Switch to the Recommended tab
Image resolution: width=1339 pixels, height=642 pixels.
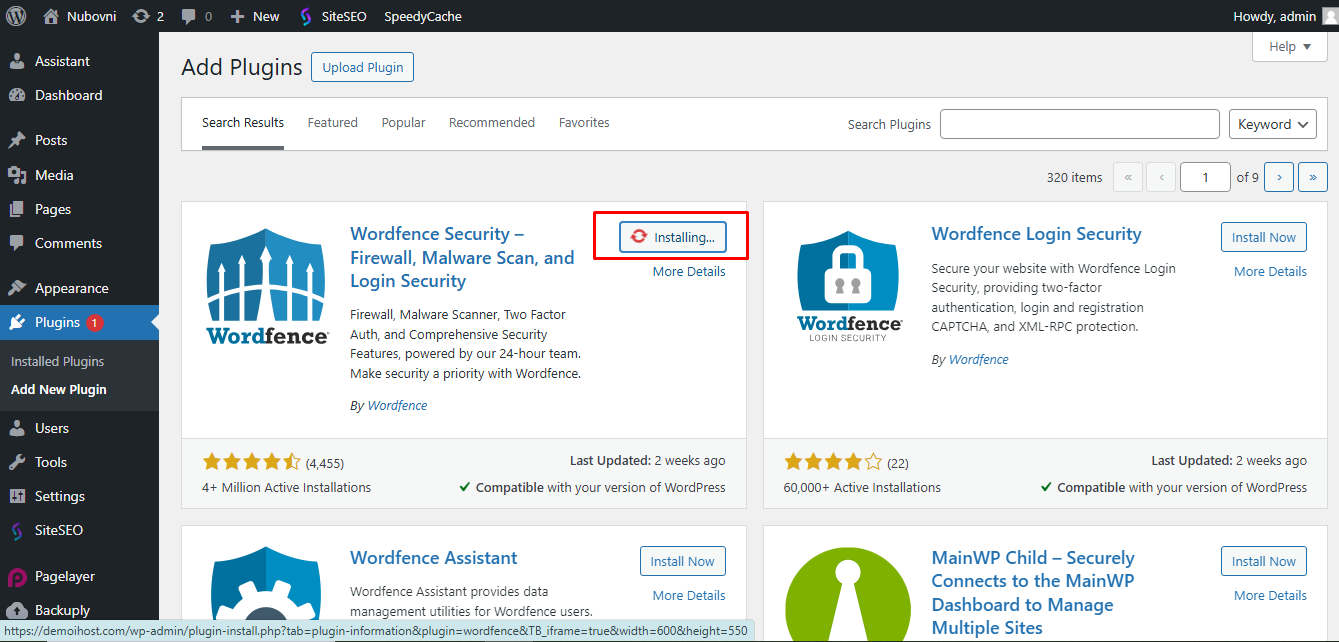[x=492, y=123]
